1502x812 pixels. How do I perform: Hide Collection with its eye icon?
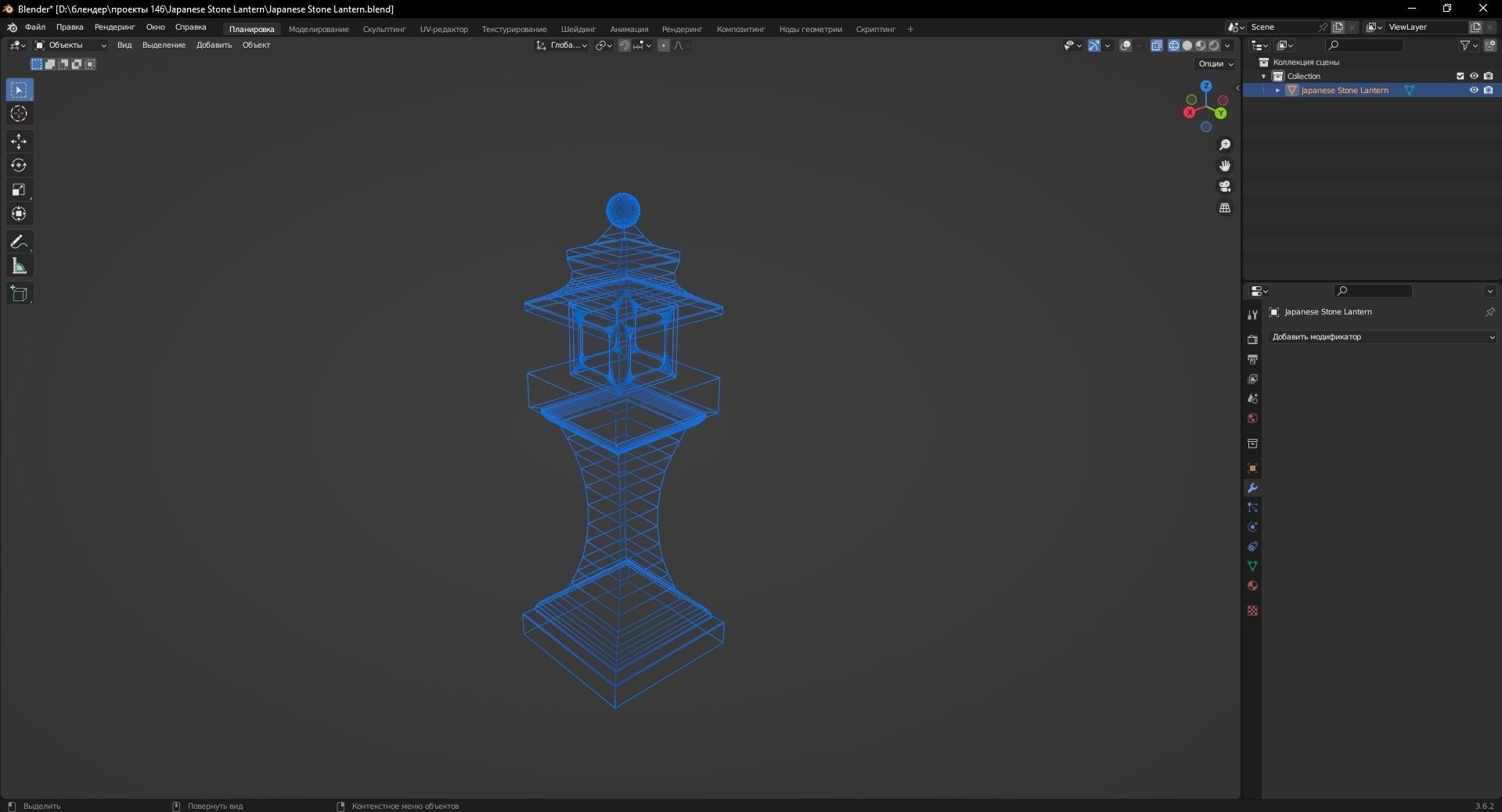[1474, 76]
